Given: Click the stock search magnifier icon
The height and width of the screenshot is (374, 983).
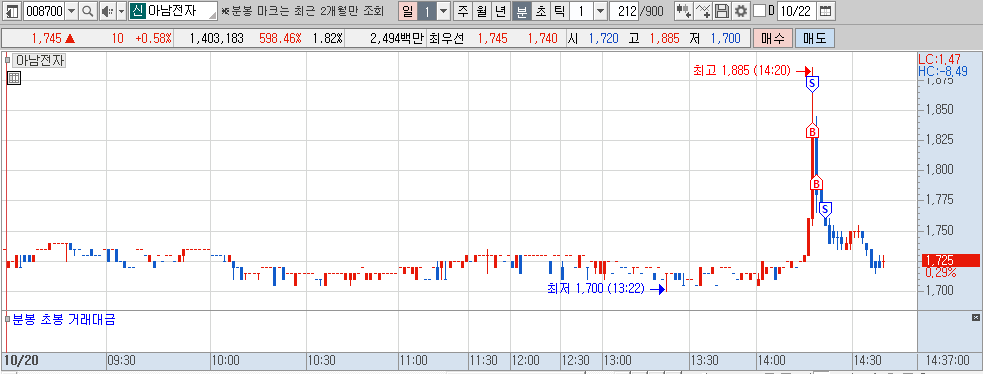Looking at the screenshot, I should tap(88, 11).
